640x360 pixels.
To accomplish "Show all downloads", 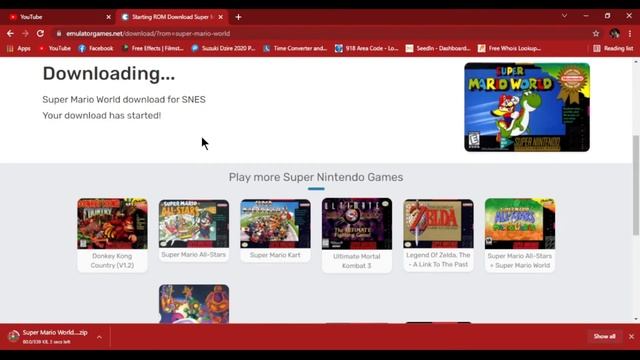I will [x=604, y=336].
